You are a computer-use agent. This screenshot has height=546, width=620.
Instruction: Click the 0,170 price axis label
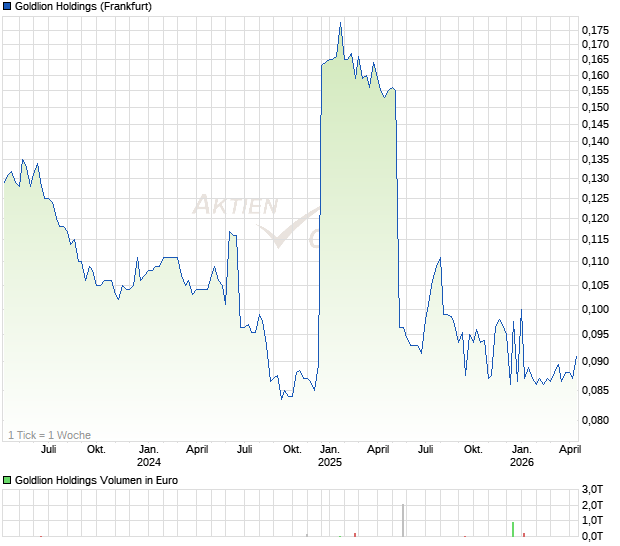pyautogui.click(x=595, y=44)
